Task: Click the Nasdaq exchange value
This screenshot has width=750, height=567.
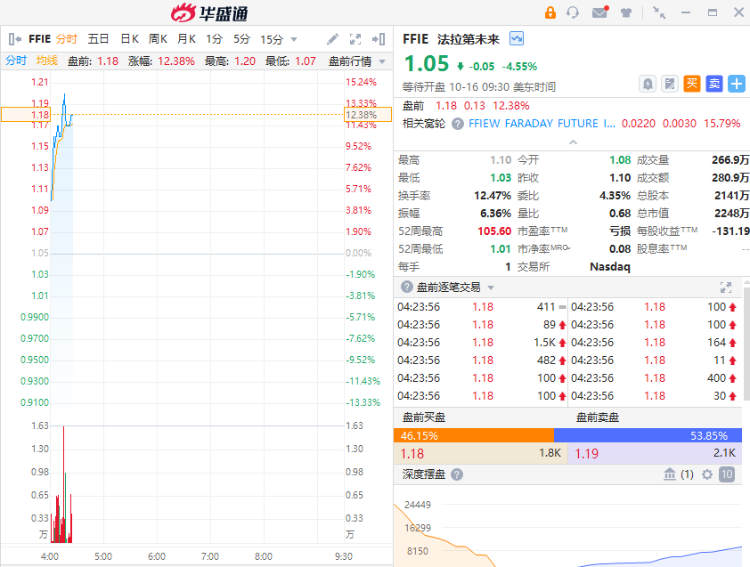Action: click(x=610, y=267)
